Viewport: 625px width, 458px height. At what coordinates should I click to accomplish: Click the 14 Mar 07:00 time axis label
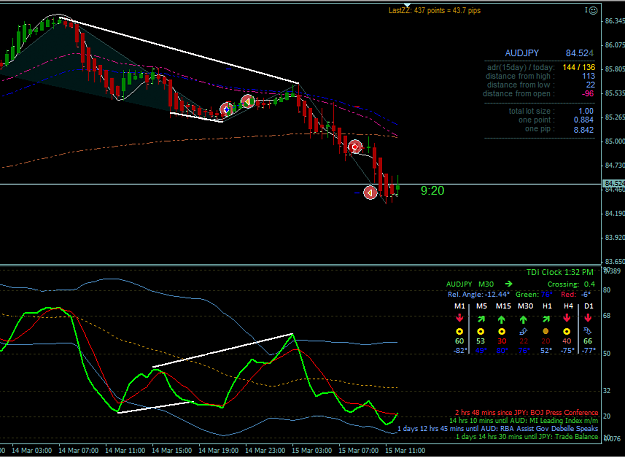pyautogui.click(x=79, y=450)
